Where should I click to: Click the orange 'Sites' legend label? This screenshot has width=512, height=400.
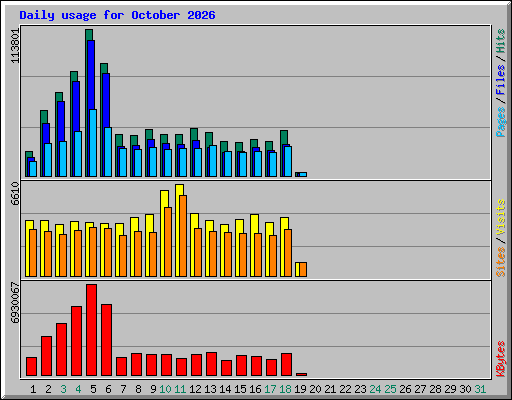(501, 262)
